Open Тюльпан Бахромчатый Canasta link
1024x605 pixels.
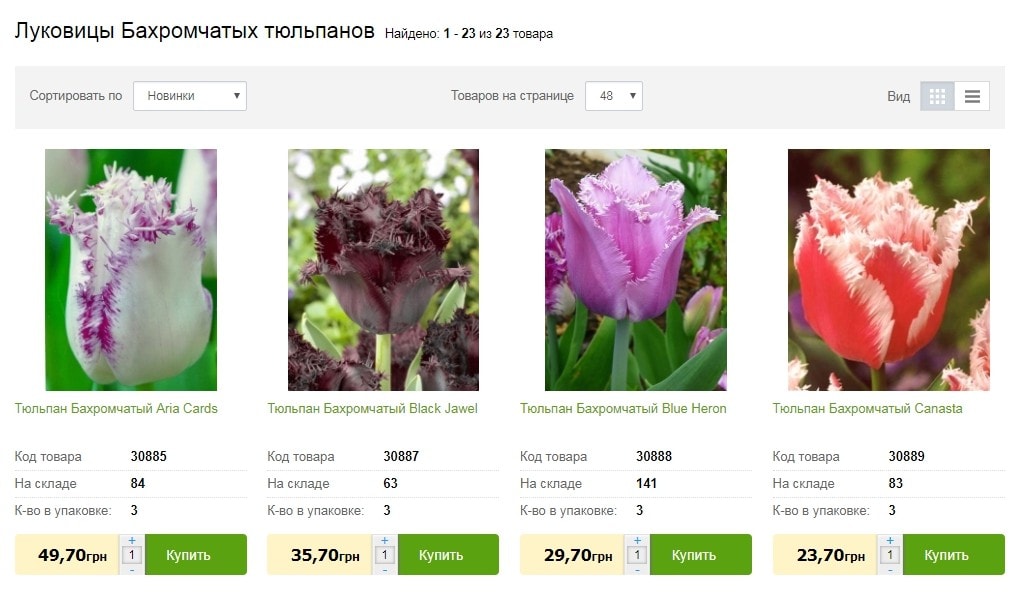tap(867, 408)
